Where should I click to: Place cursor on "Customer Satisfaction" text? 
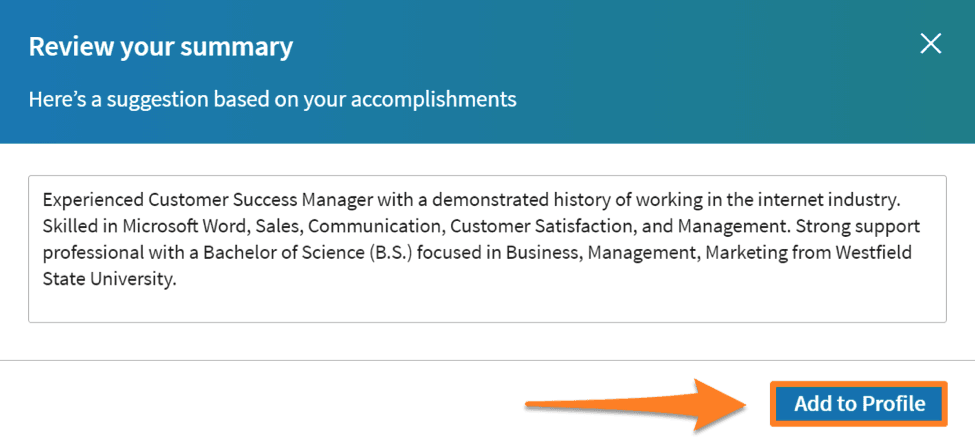pyautogui.click(x=537, y=226)
